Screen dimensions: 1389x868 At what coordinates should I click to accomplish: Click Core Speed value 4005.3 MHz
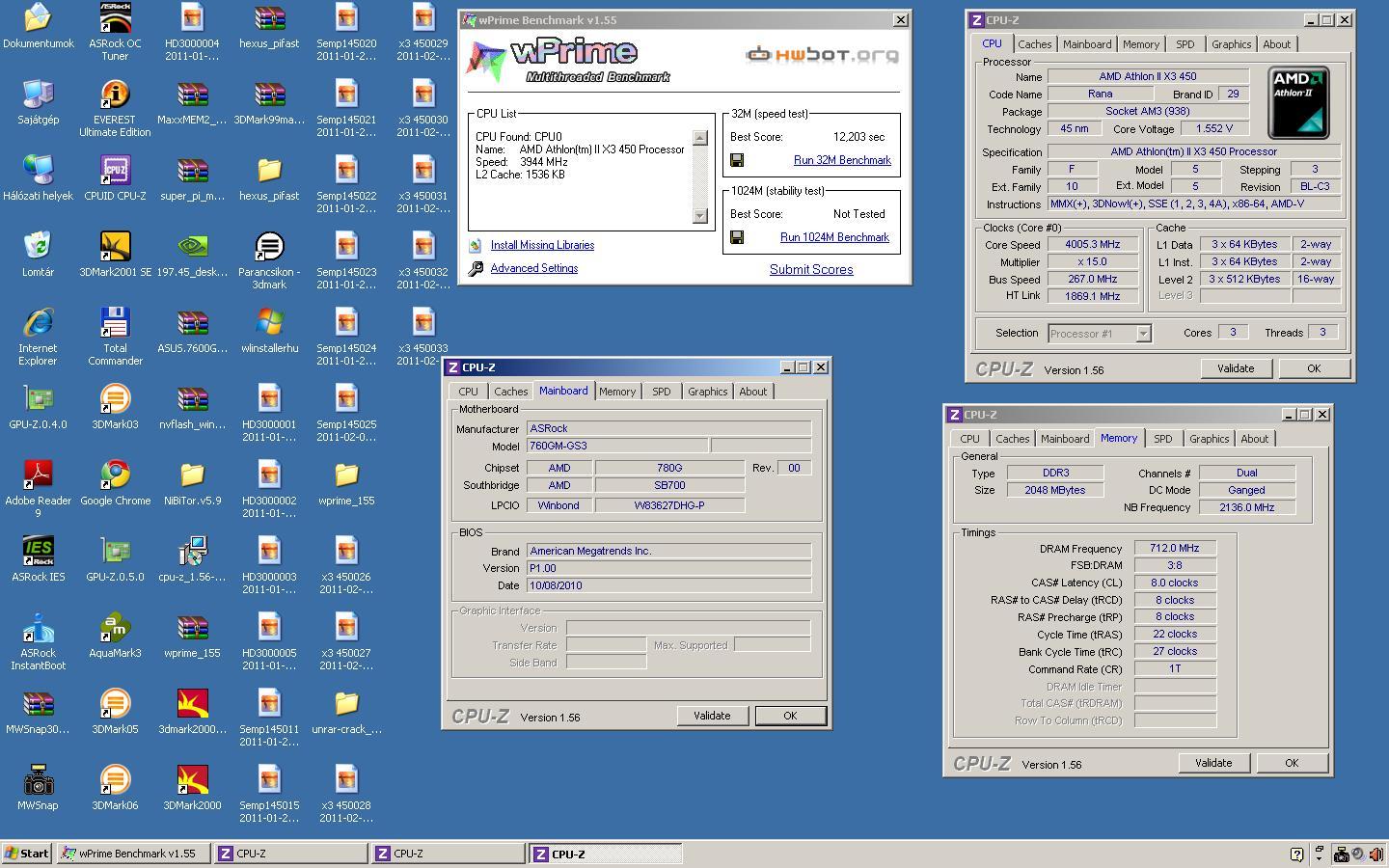click(x=1093, y=245)
